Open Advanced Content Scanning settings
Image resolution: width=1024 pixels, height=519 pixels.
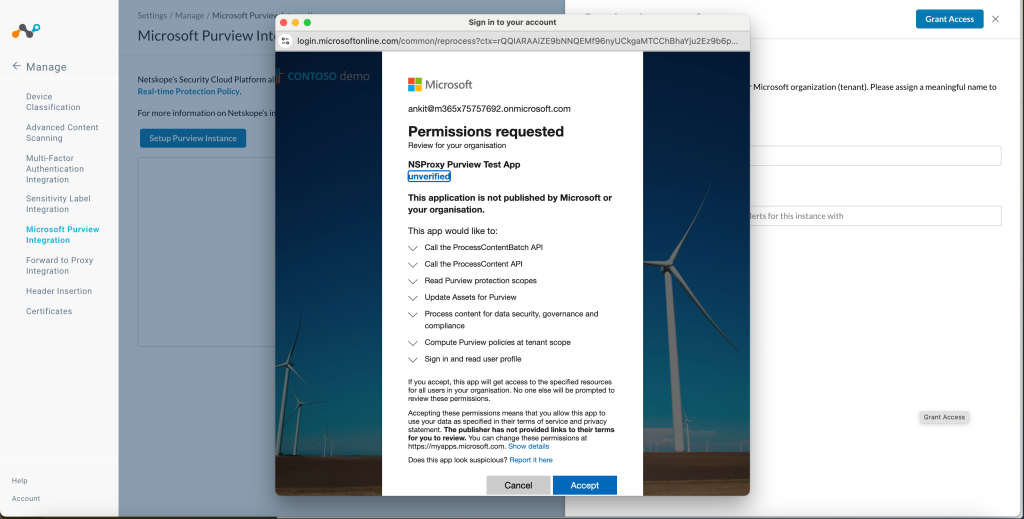(62, 133)
